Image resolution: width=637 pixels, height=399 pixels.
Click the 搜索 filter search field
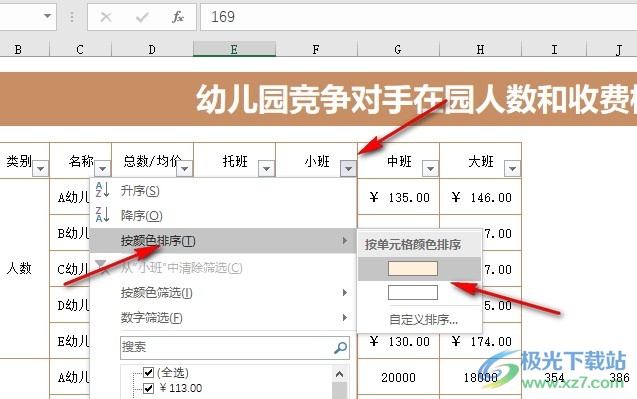coord(234,347)
